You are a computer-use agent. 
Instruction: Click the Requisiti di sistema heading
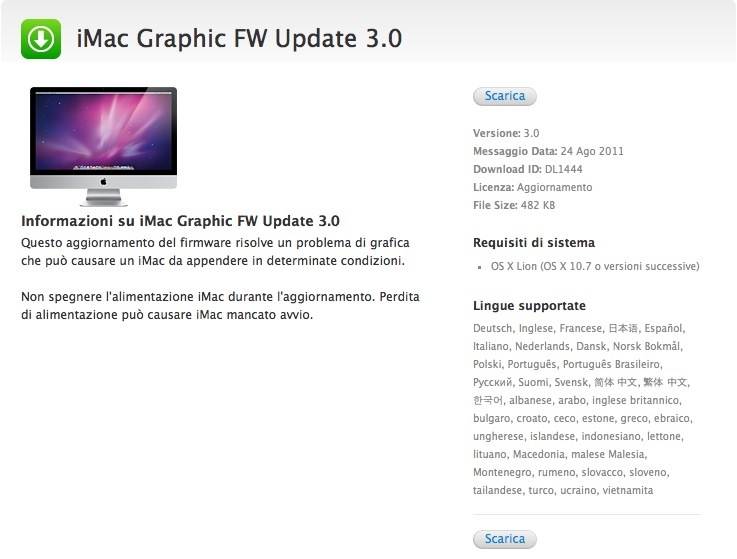point(533,243)
